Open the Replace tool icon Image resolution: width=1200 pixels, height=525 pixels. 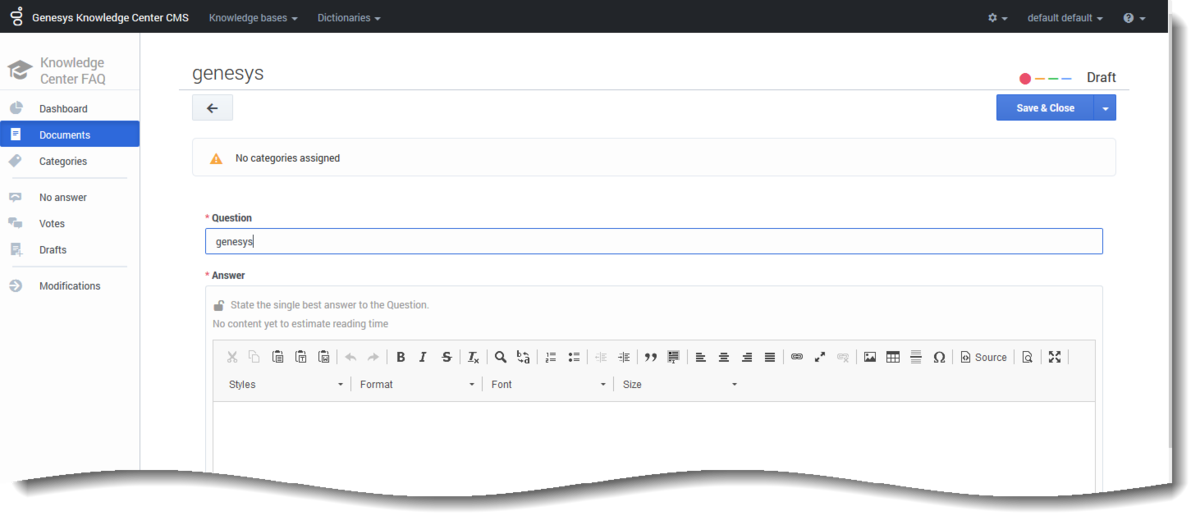pyautogui.click(x=523, y=357)
